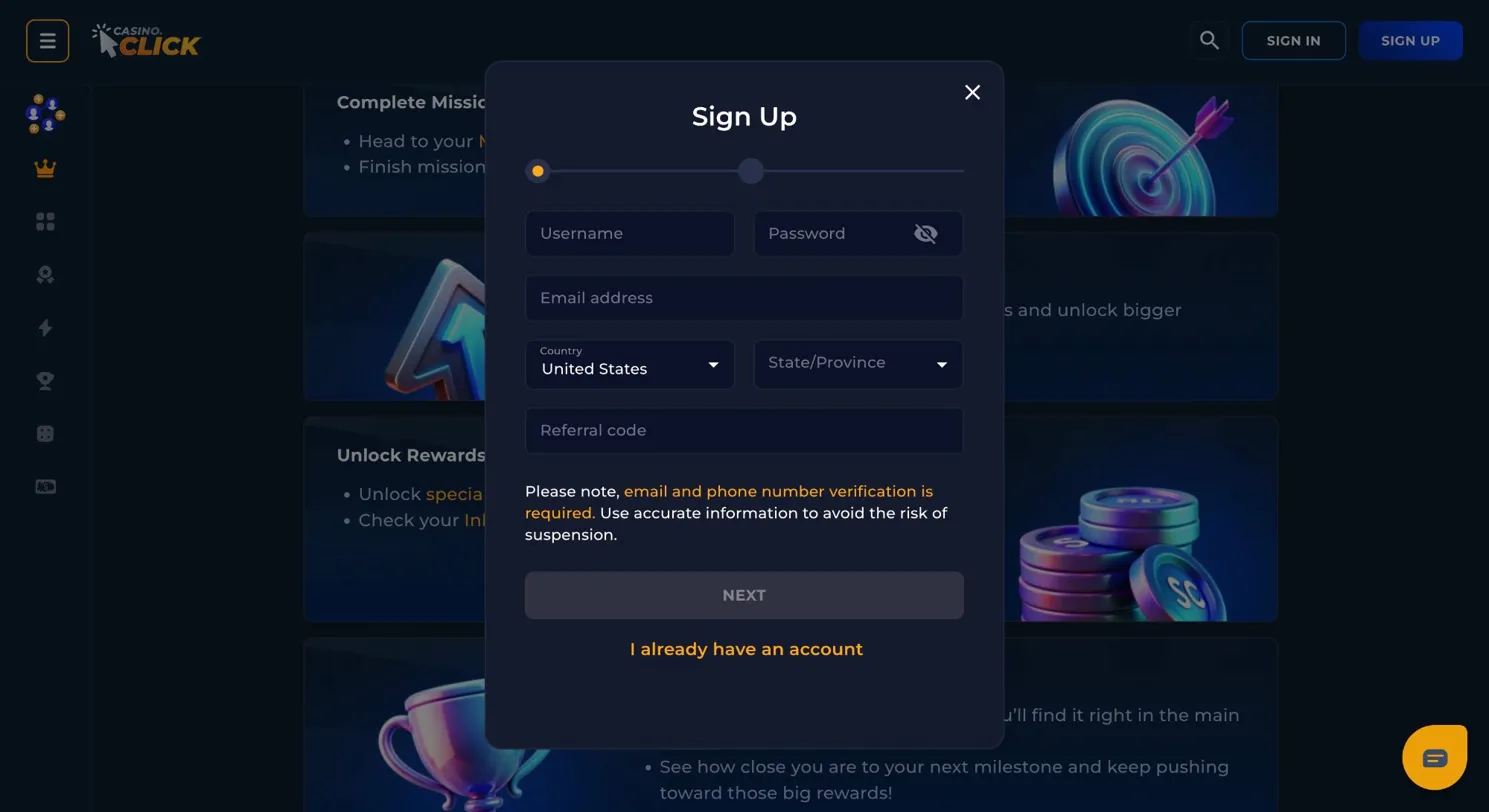Toggle password visibility eye icon

click(x=926, y=233)
